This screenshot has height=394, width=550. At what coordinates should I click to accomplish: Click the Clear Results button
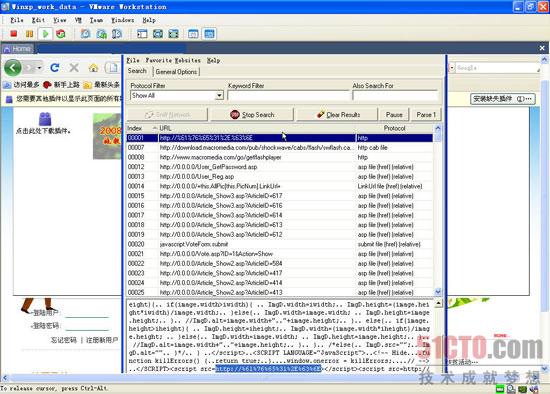pos(337,115)
